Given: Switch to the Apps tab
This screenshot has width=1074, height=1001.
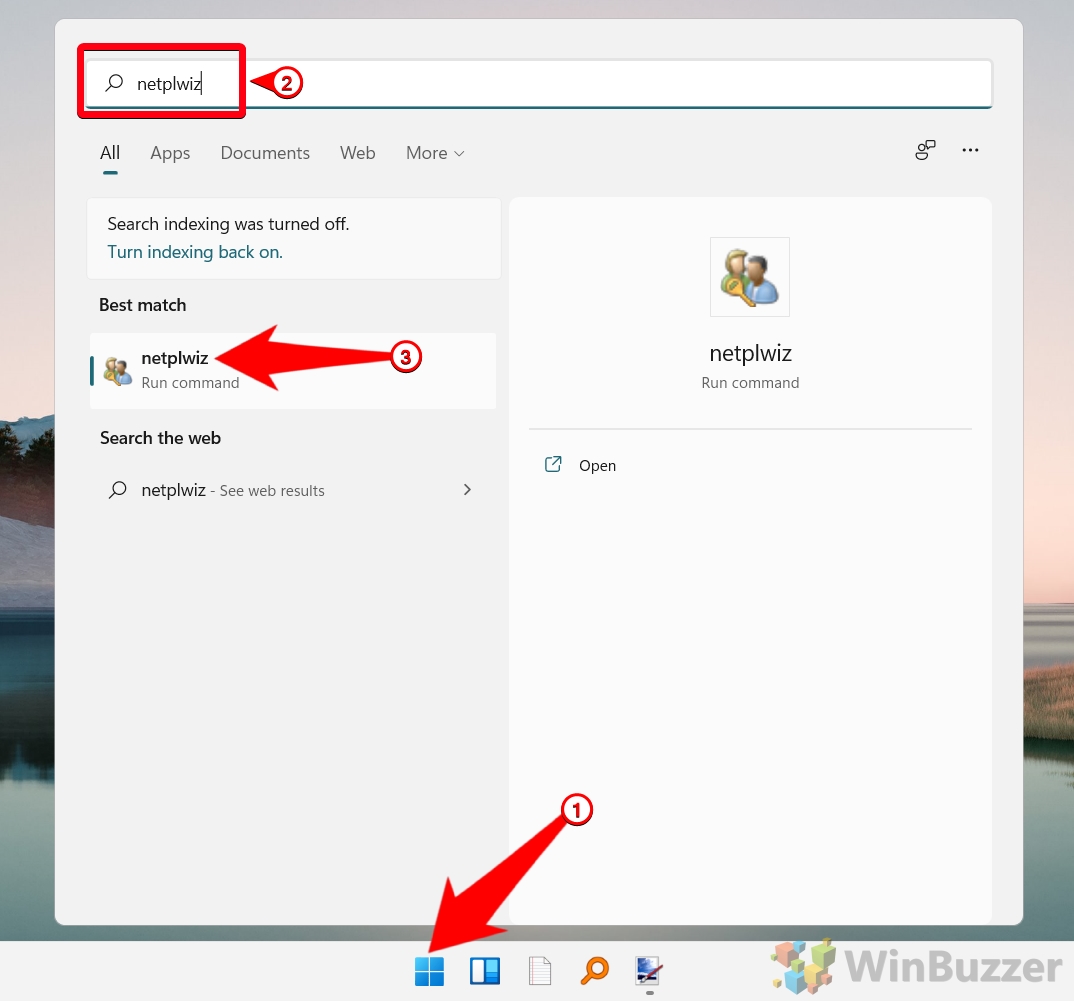Looking at the screenshot, I should [170, 153].
